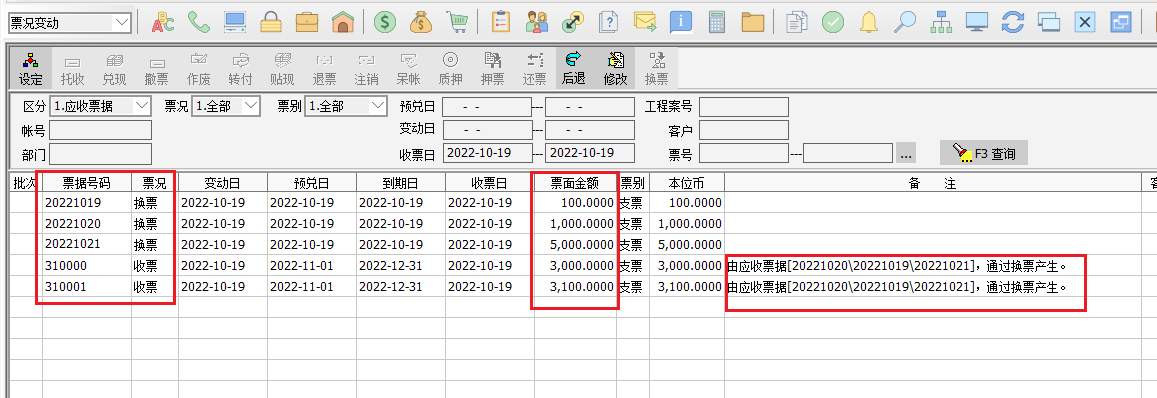The image size is (1157, 398).
Task: Open the shopping cart icon
Action: [x=457, y=22]
